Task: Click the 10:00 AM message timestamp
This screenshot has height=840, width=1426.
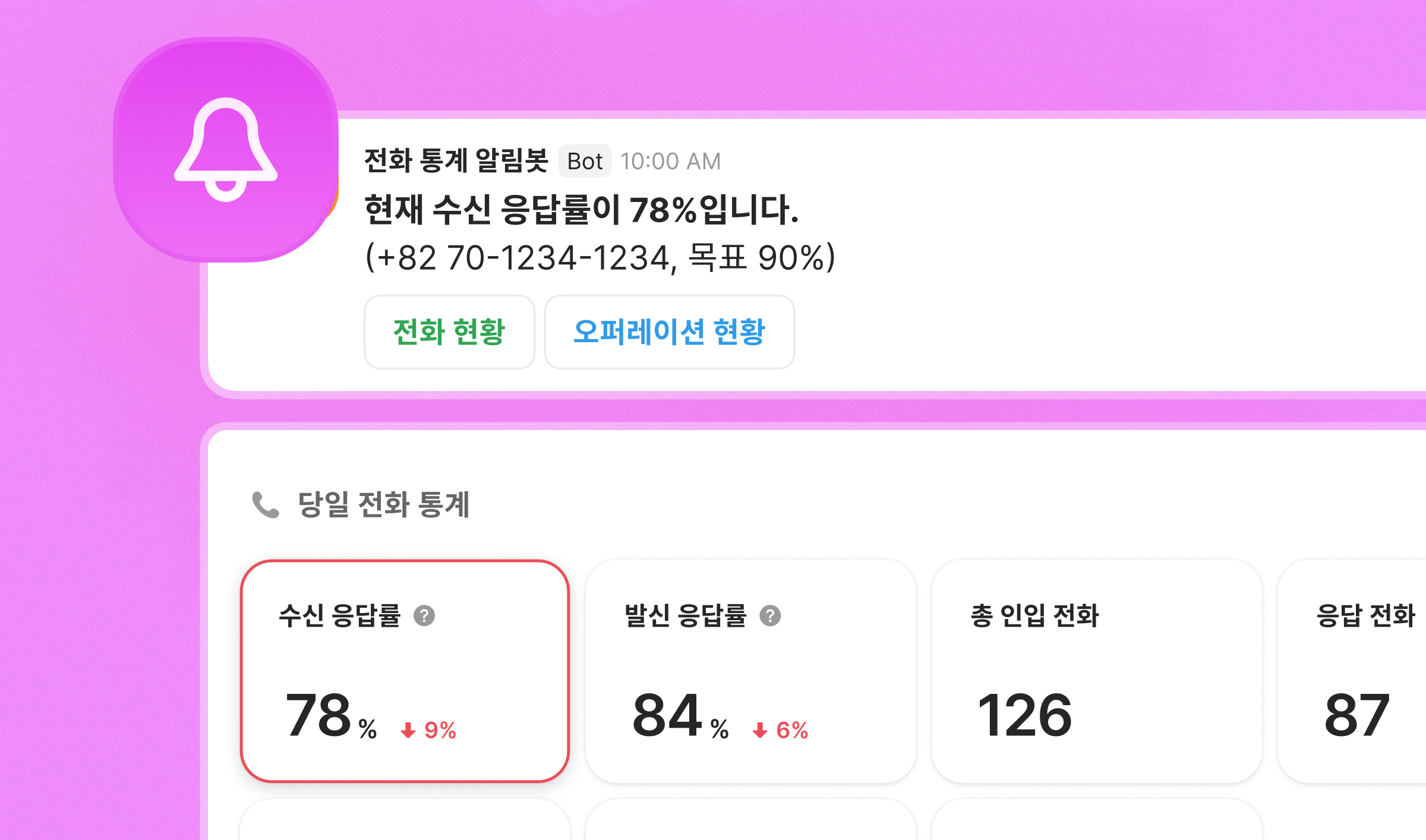Action: 670,161
